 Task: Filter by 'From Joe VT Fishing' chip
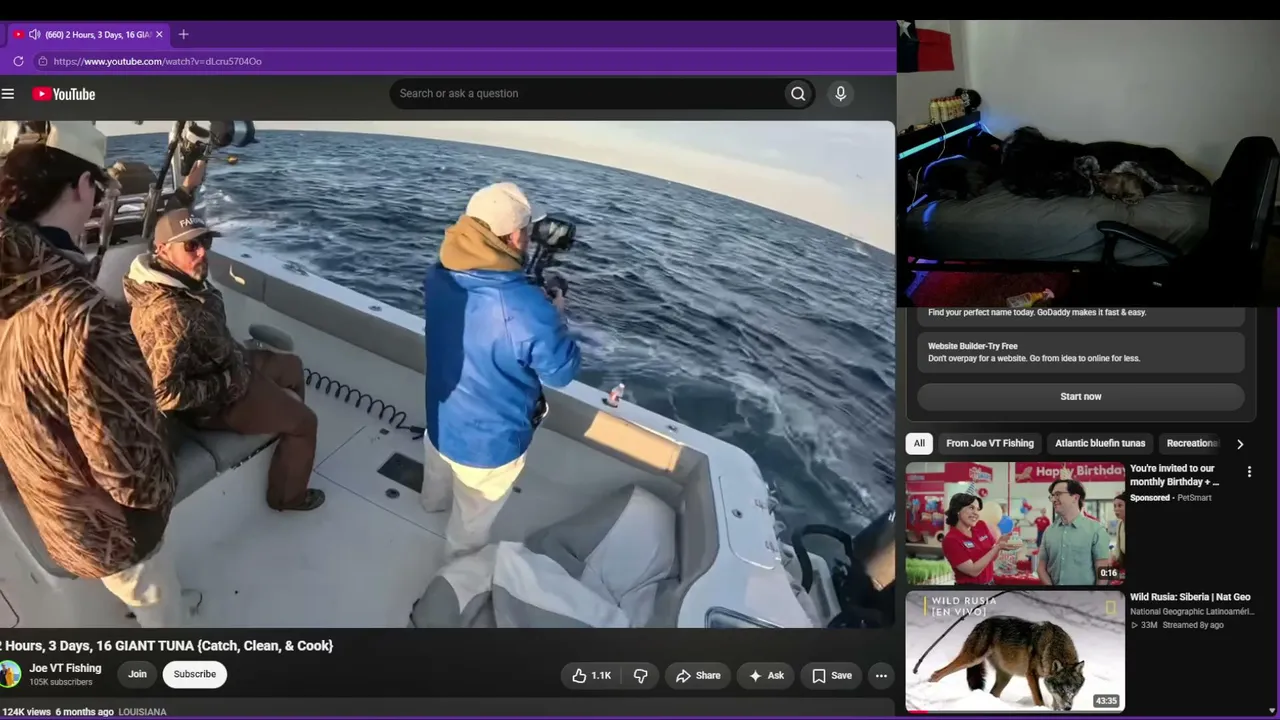coord(990,443)
